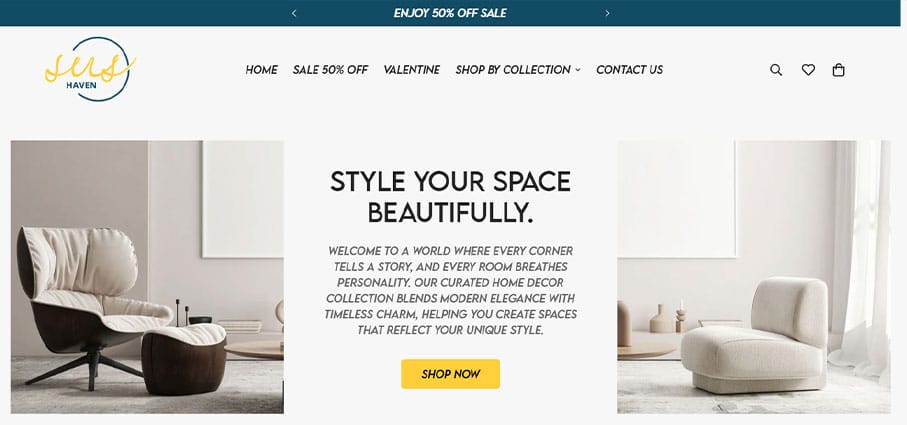Show next announcement with right arrow
This screenshot has width=907, height=425.
click(x=607, y=13)
